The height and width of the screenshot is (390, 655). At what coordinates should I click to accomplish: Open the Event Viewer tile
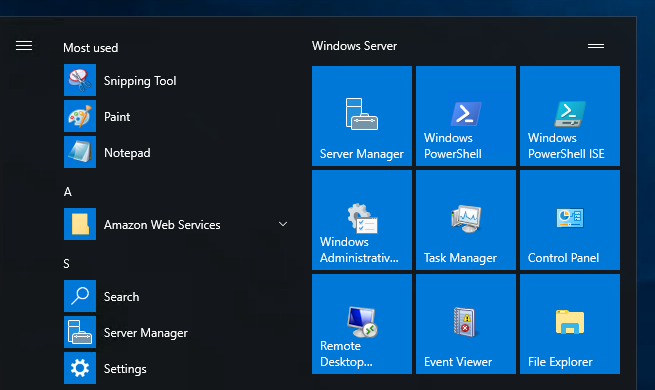tap(466, 324)
